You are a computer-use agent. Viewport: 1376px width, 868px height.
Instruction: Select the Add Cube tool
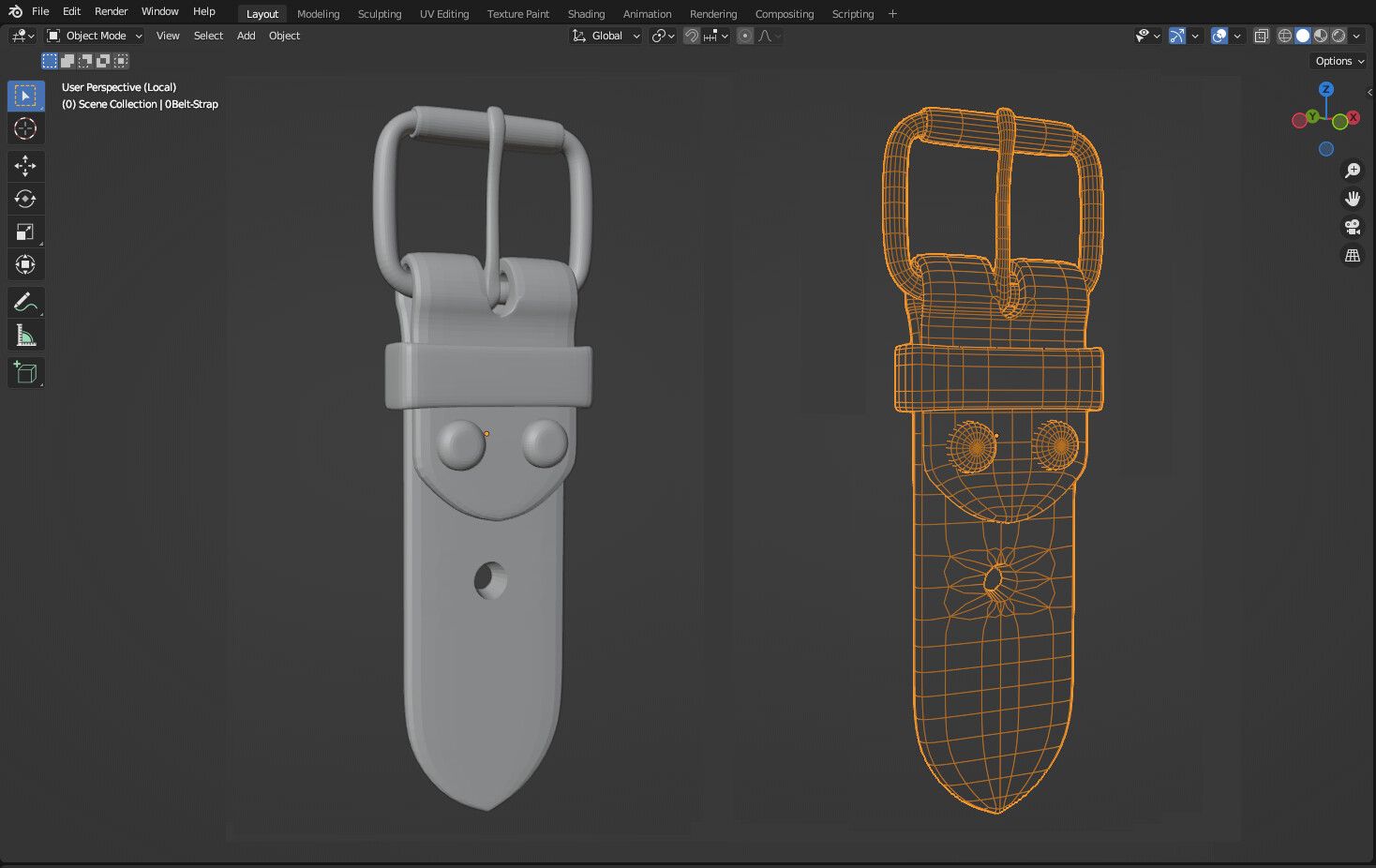25,372
